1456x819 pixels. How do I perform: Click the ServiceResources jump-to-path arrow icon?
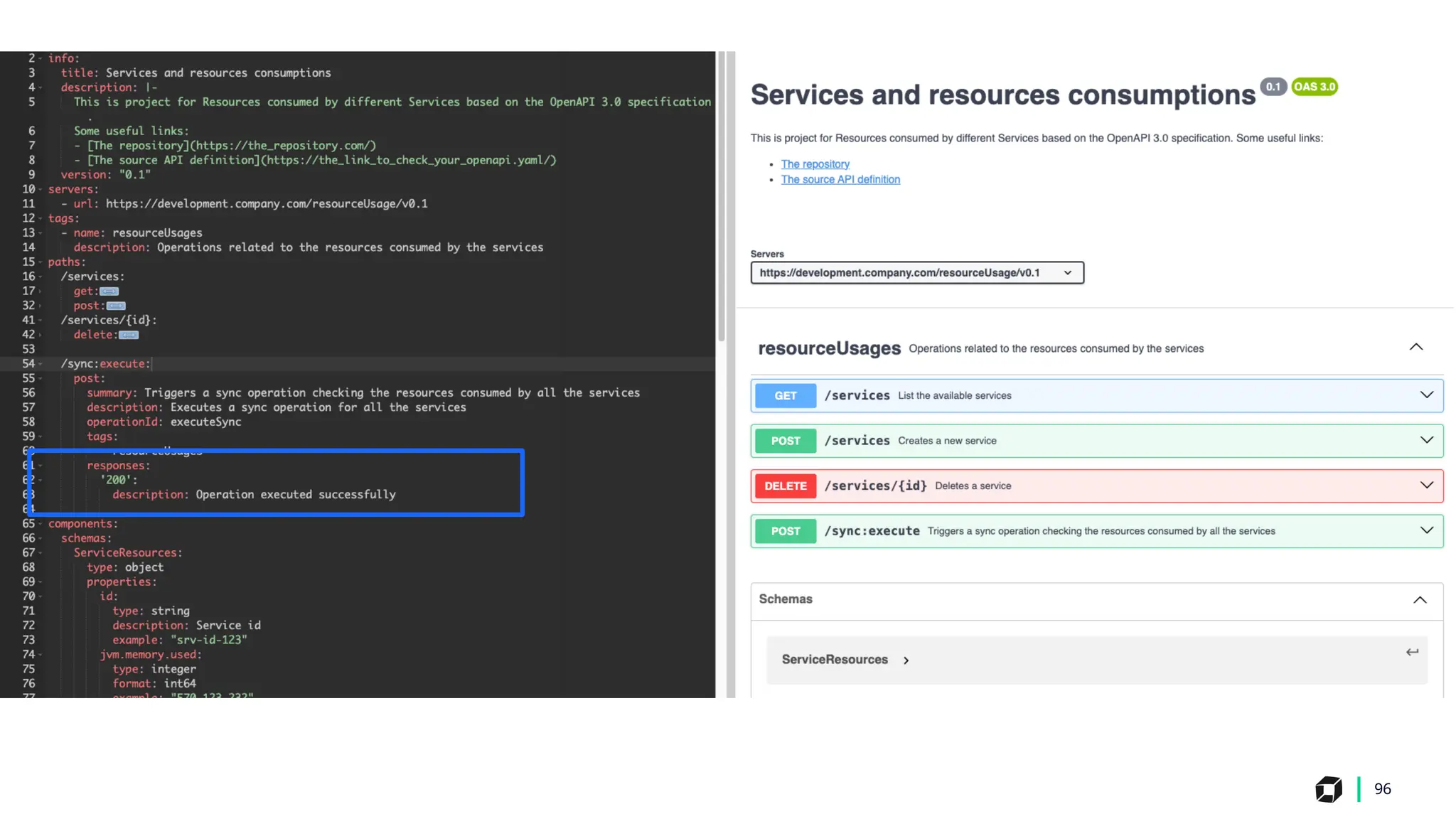coord(1412,652)
